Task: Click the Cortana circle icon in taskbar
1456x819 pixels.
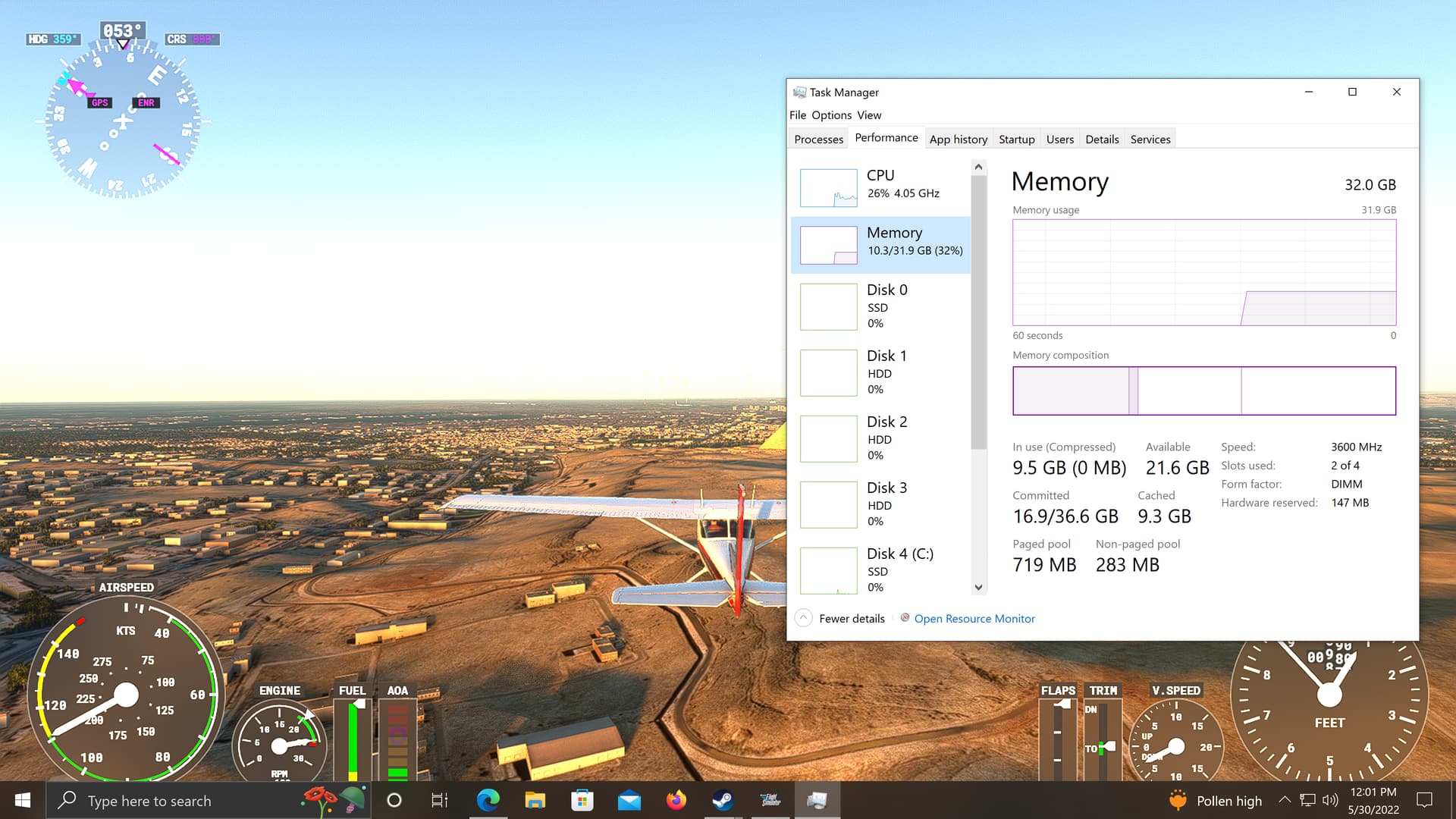Action: click(394, 800)
